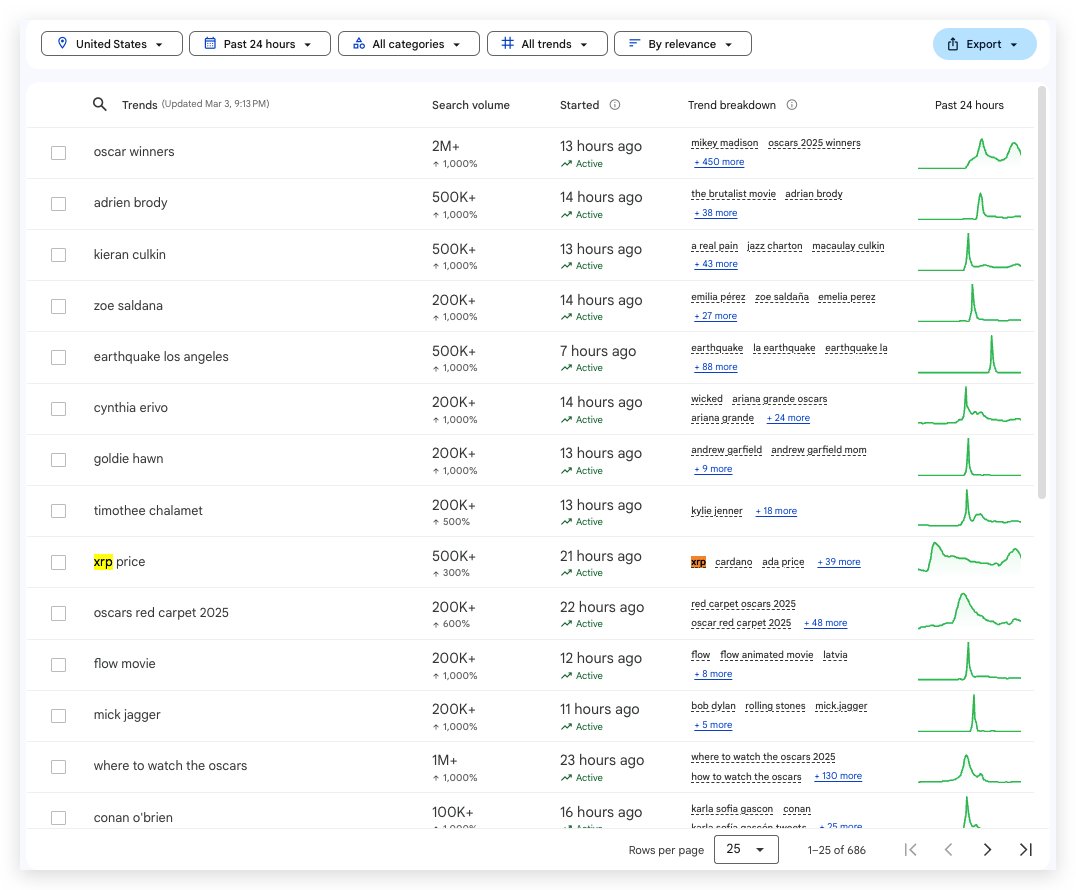1076x890 pixels.
Task: Check the flow movie row checkbox
Action: tap(58, 664)
